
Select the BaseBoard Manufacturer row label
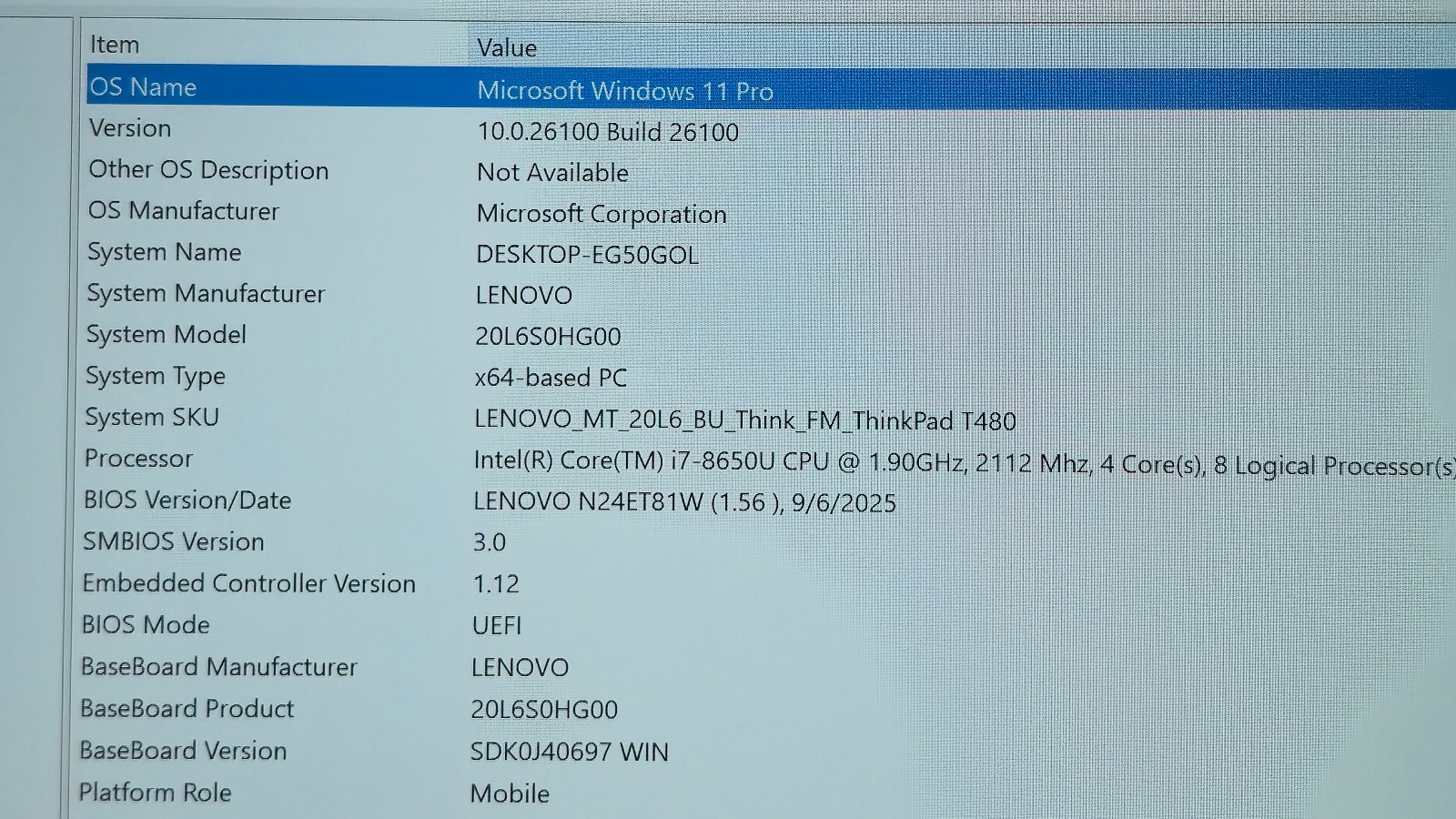[x=219, y=667]
